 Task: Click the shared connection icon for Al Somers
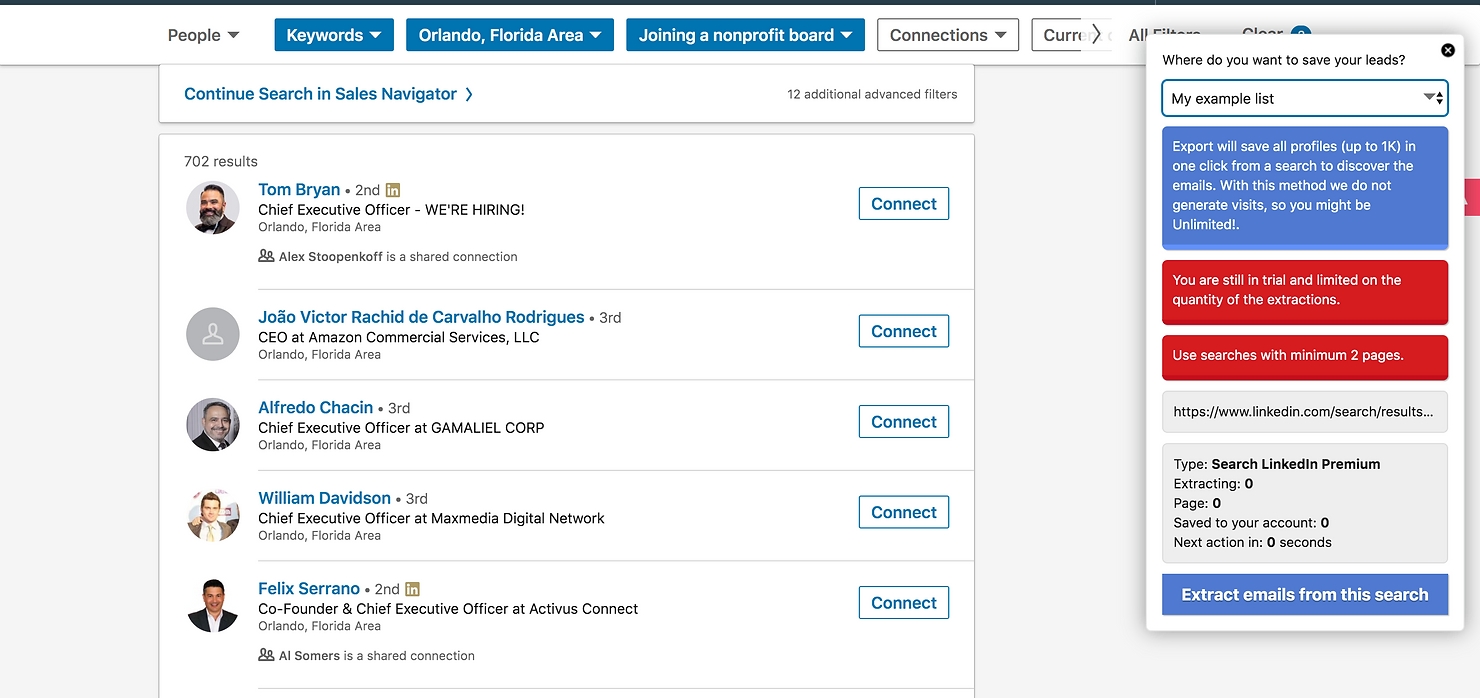266,655
